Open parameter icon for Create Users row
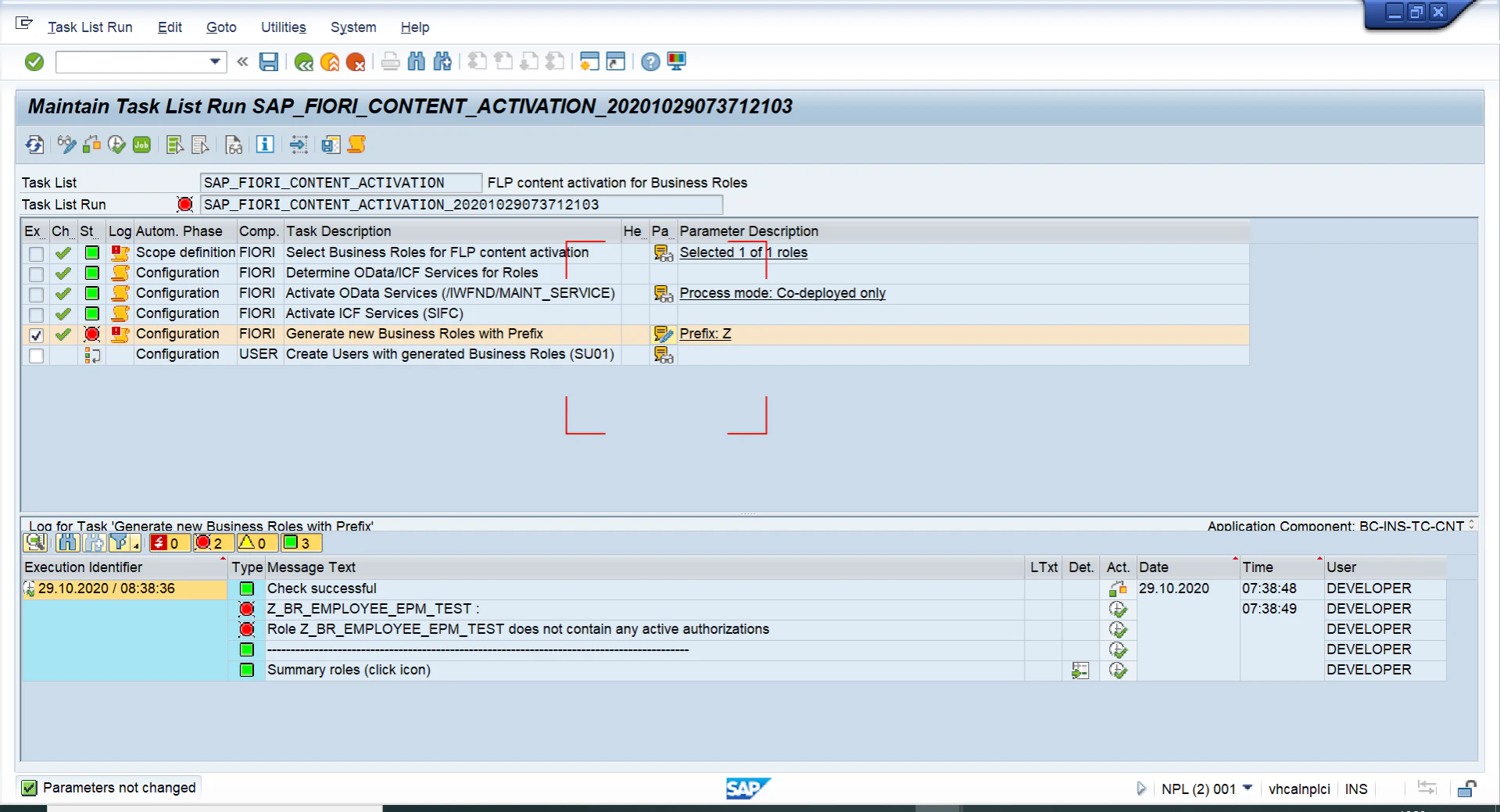This screenshot has width=1500, height=812. (x=663, y=354)
